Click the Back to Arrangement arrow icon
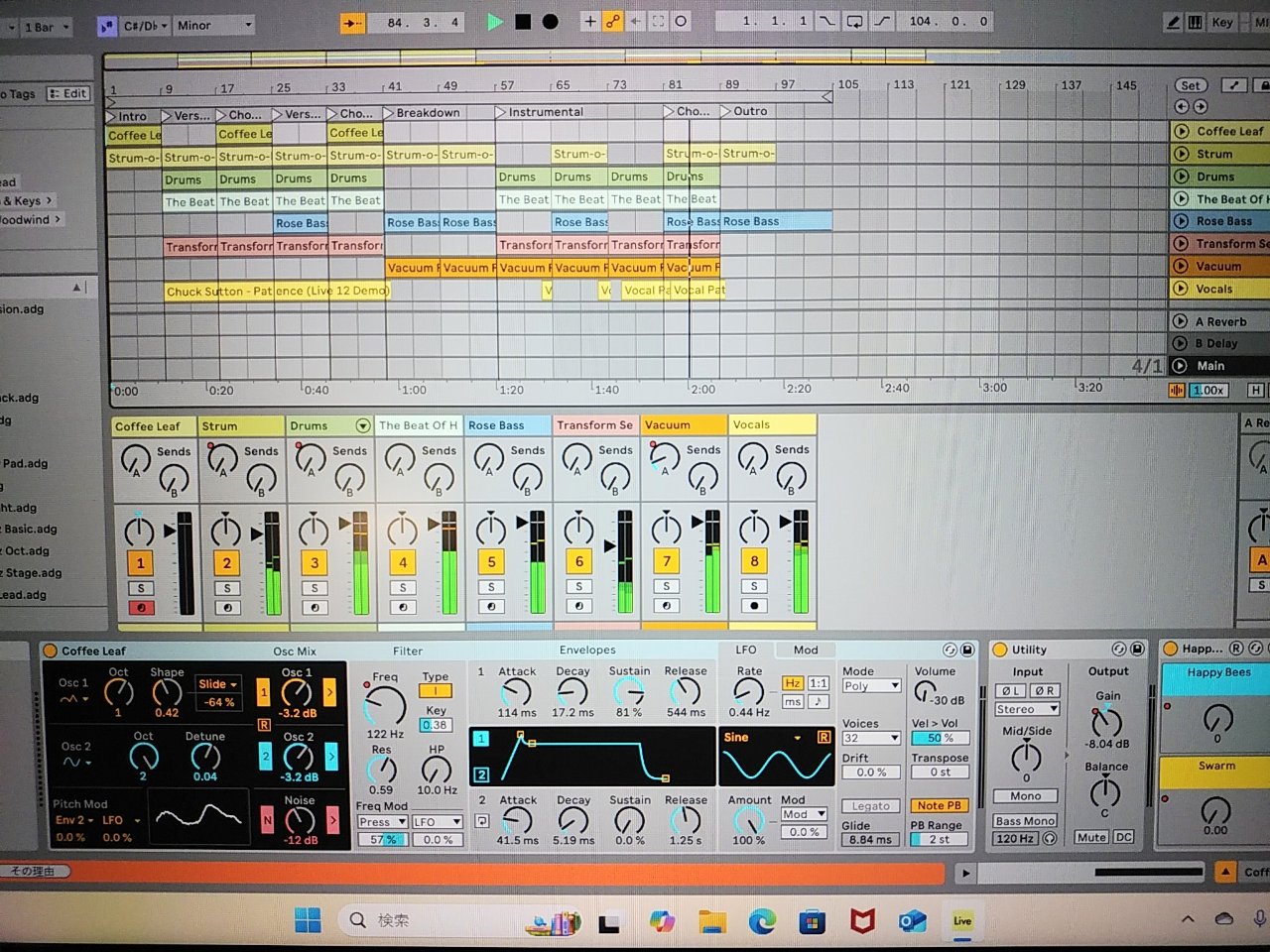 635,21
